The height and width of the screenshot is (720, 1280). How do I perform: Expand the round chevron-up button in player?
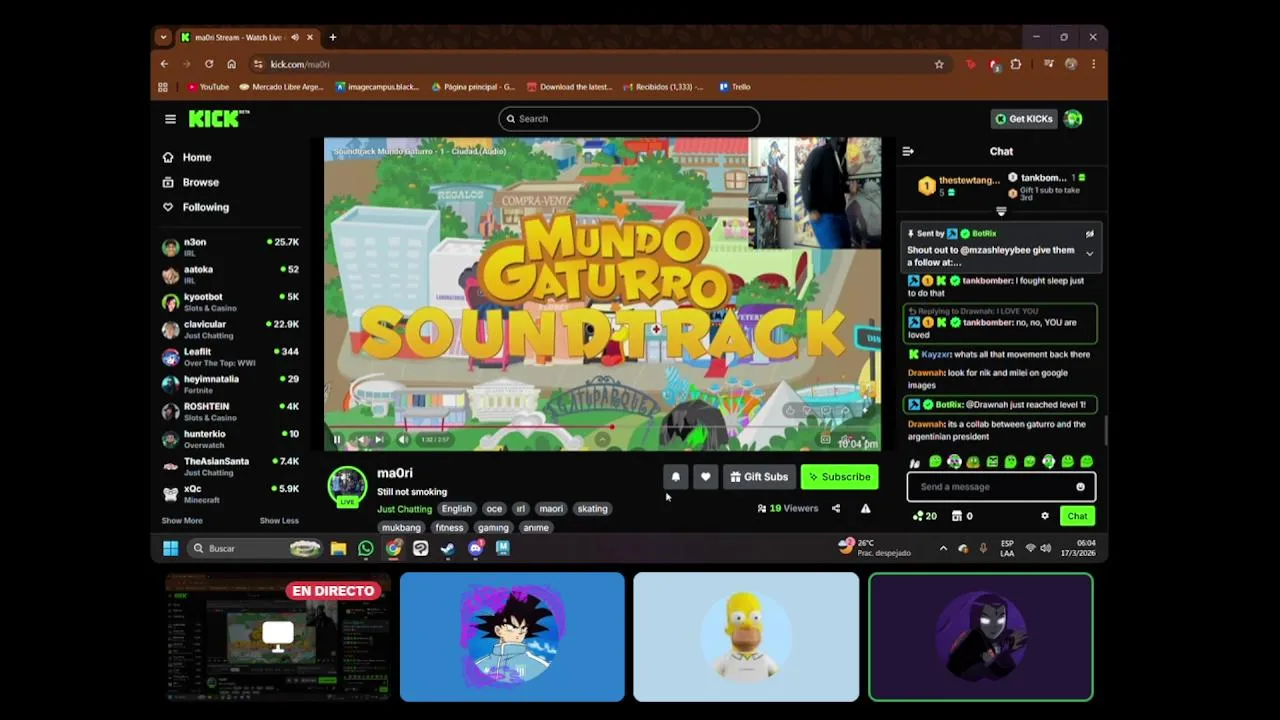coord(602,439)
